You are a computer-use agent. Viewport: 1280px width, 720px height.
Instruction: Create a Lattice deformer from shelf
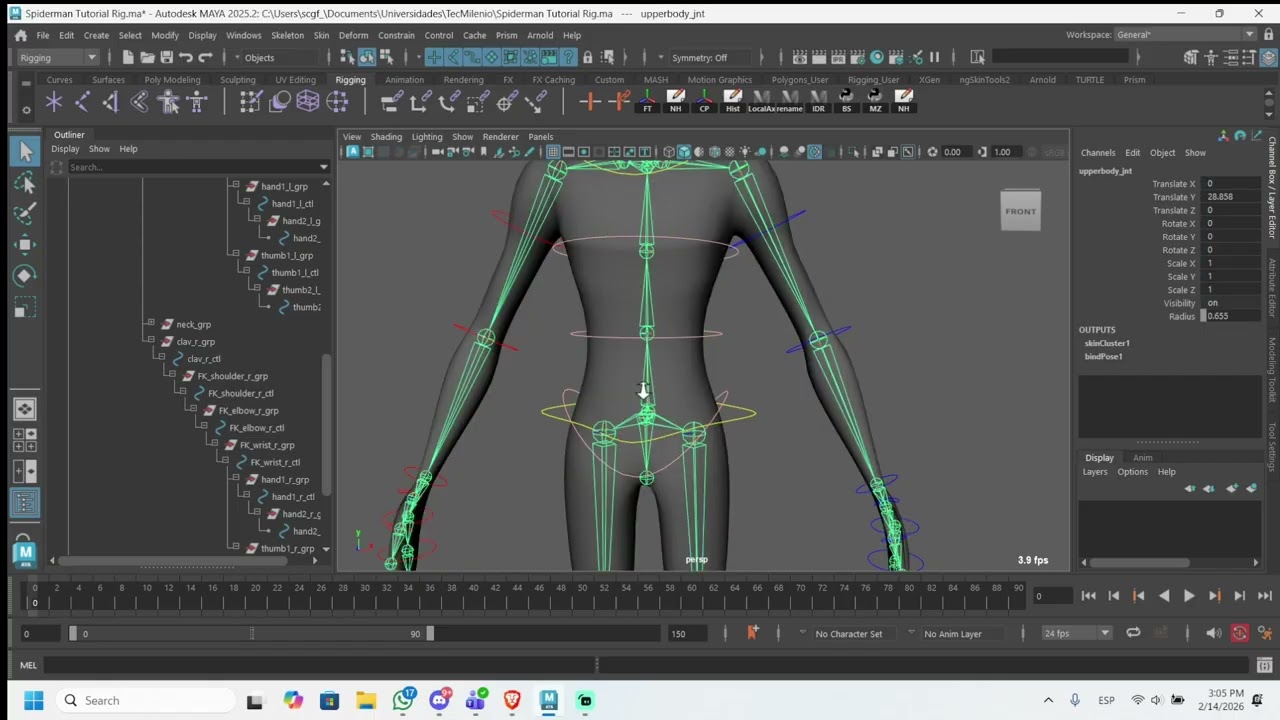tap(308, 101)
